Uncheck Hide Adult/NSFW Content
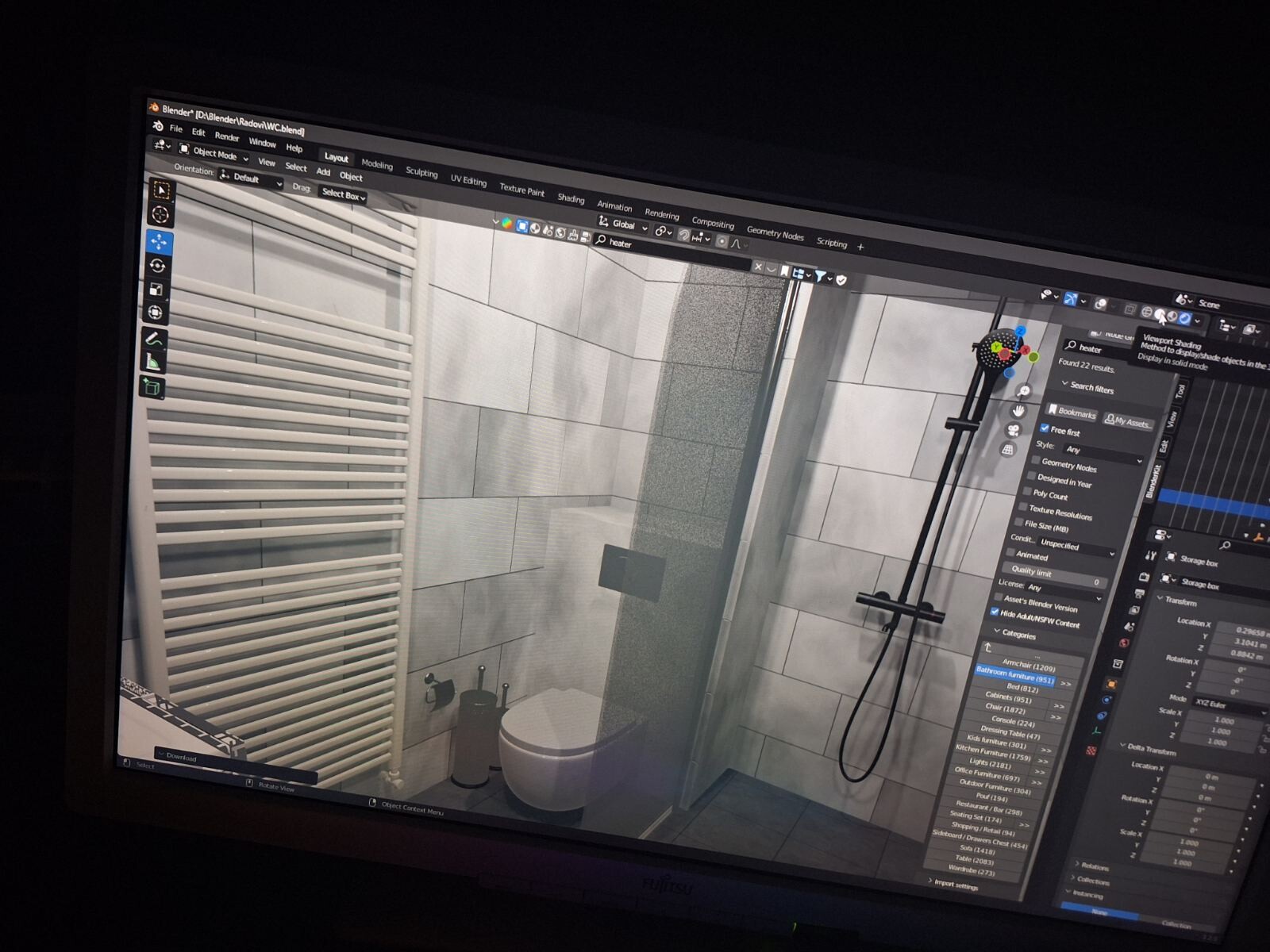 995,612
